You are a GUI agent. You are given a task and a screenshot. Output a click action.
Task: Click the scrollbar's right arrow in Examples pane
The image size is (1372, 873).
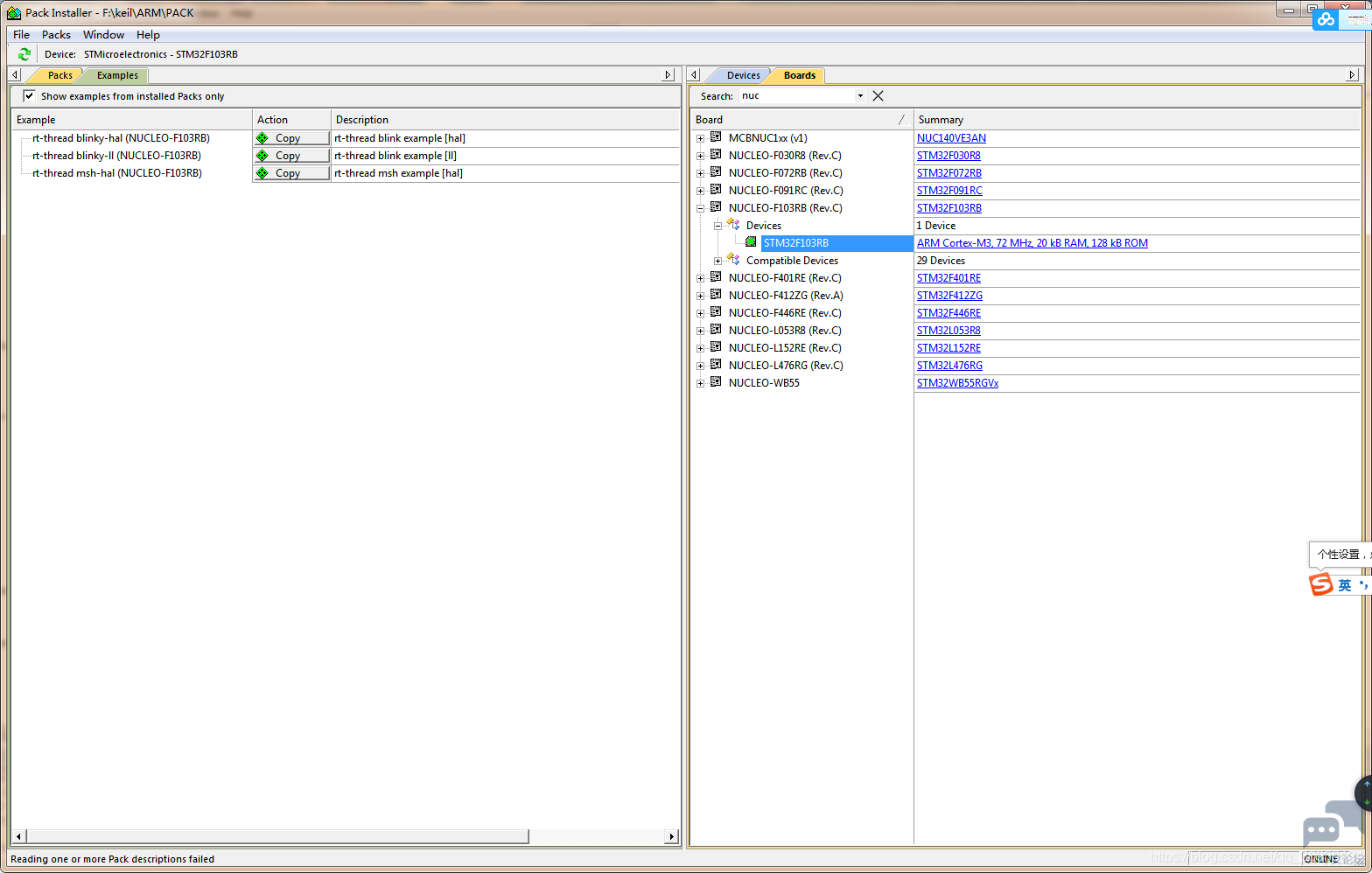point(671,836)
